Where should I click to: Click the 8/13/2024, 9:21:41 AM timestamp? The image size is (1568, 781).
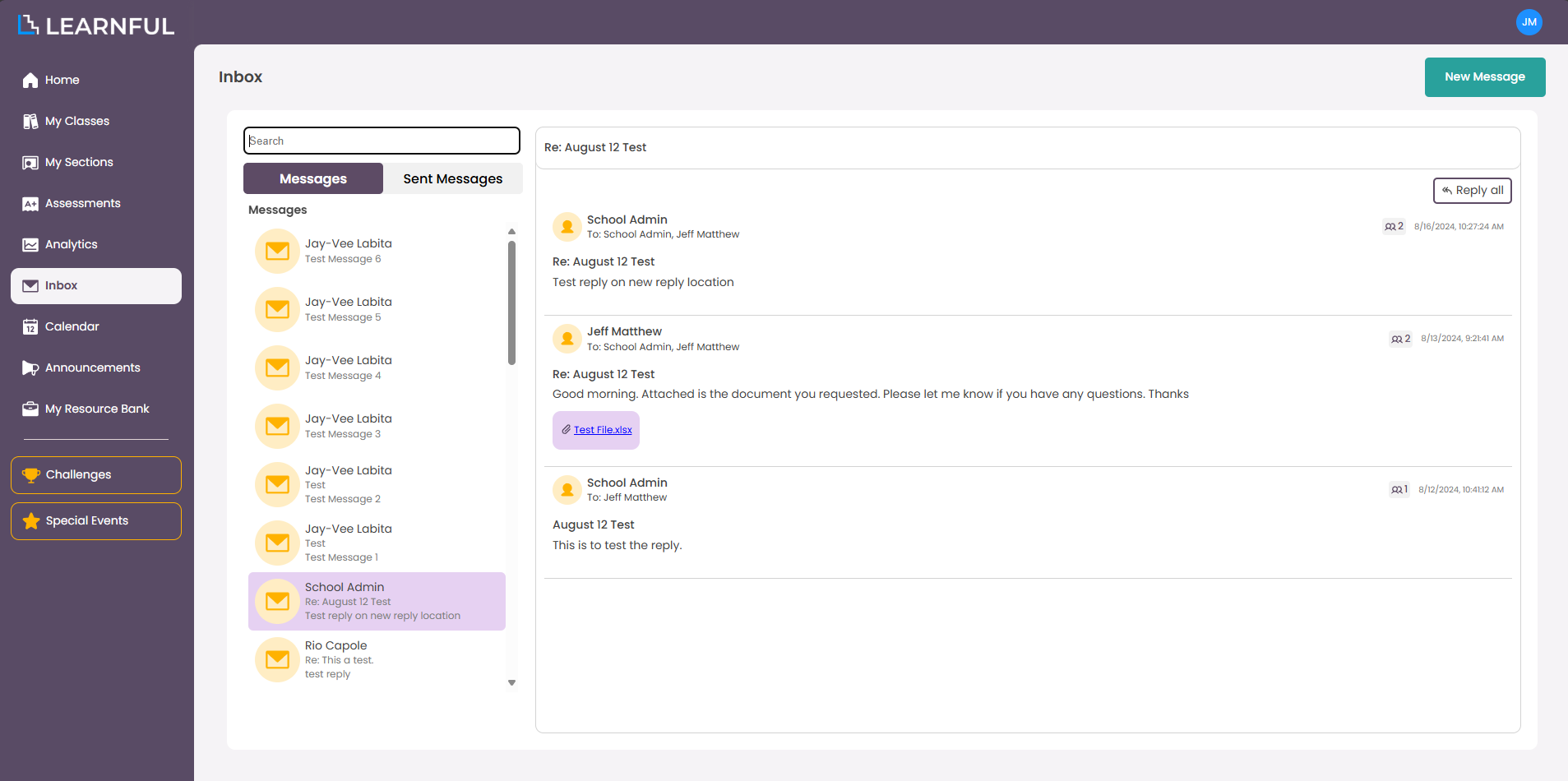pyautogui.click(x=1462, y=339)
